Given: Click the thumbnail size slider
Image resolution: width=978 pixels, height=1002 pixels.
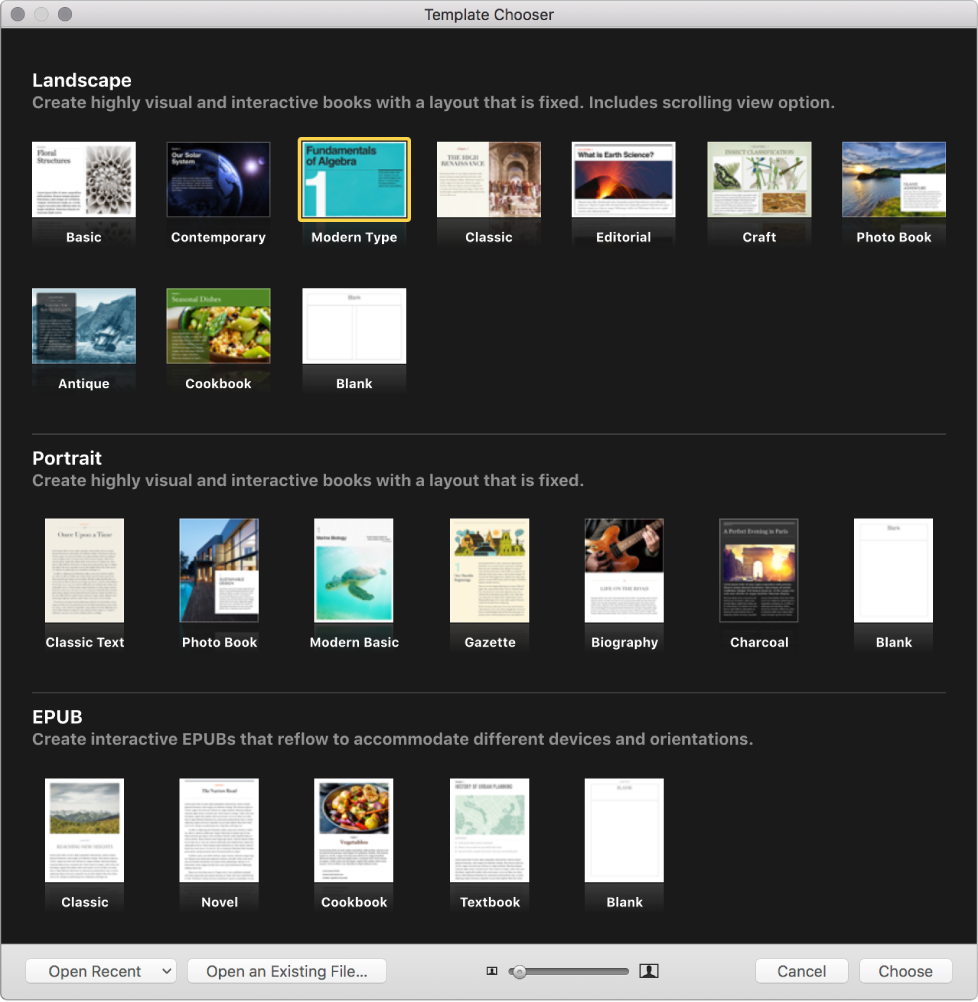Looking at the screenshot, I should click(569, 972).
